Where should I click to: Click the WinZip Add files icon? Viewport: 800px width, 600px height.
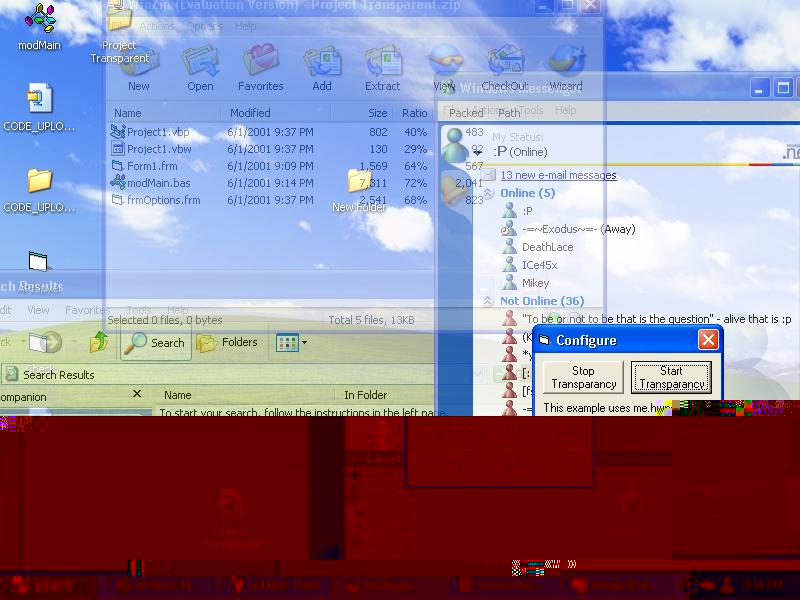322,66
